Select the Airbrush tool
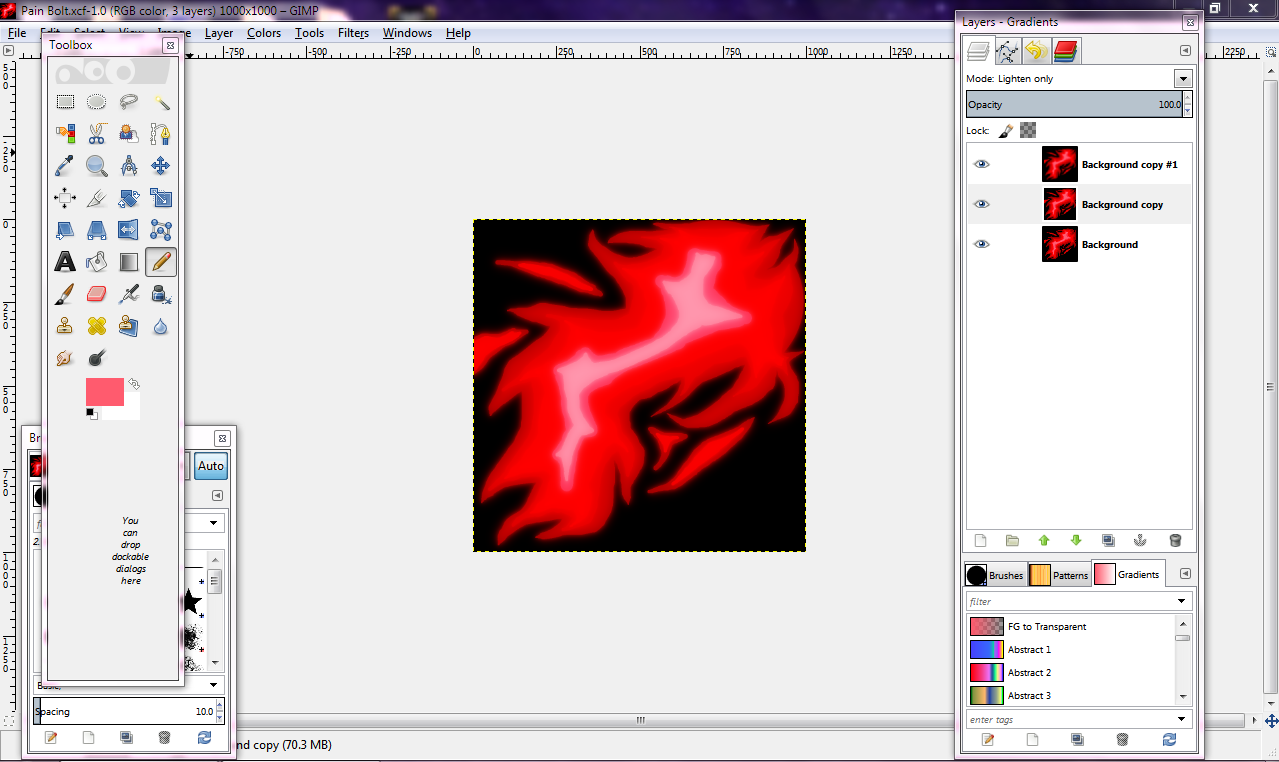This screenshot has width=1279, height=762. 129,294
